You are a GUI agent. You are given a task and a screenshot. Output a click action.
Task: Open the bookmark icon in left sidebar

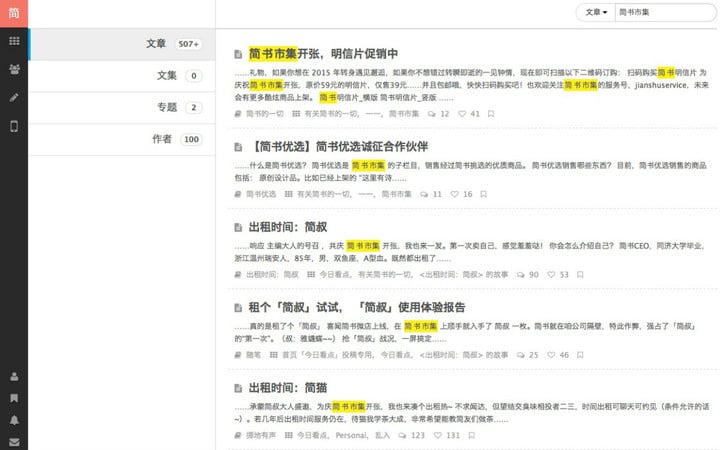[14, 398]
